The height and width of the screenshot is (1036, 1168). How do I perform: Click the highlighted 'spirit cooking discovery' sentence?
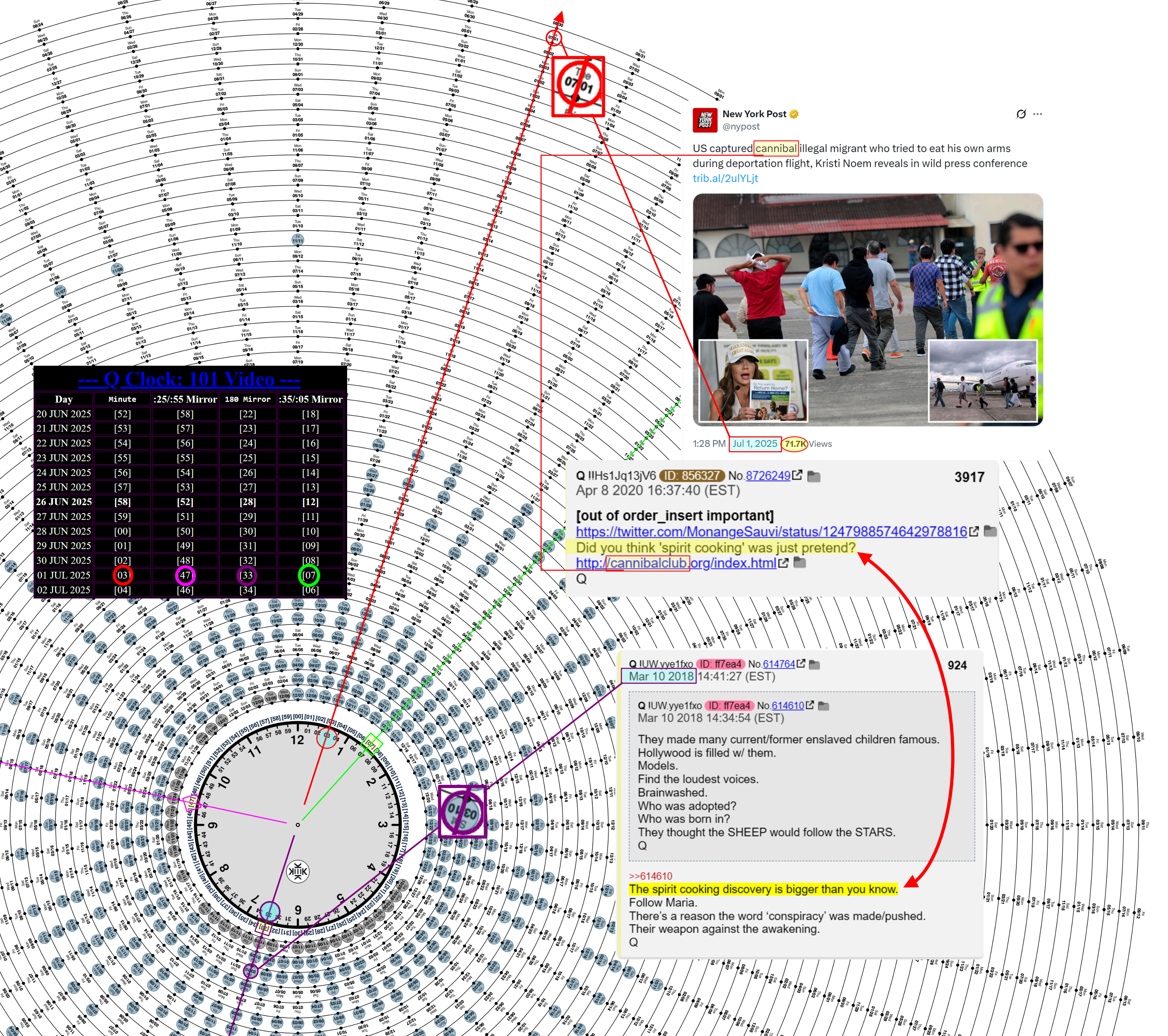[764, 889]
